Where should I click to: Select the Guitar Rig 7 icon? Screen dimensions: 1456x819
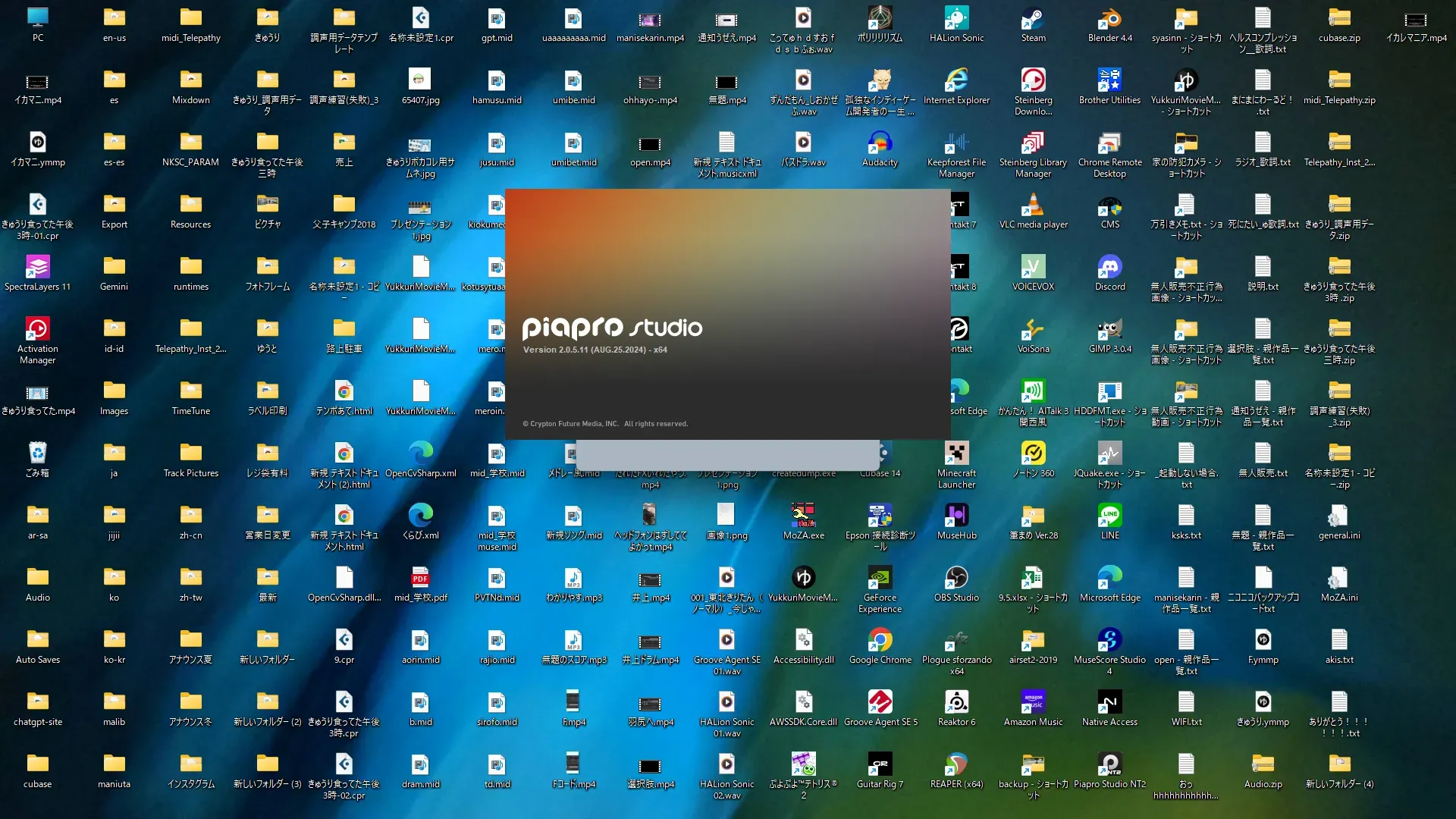[x=880, y=764]
